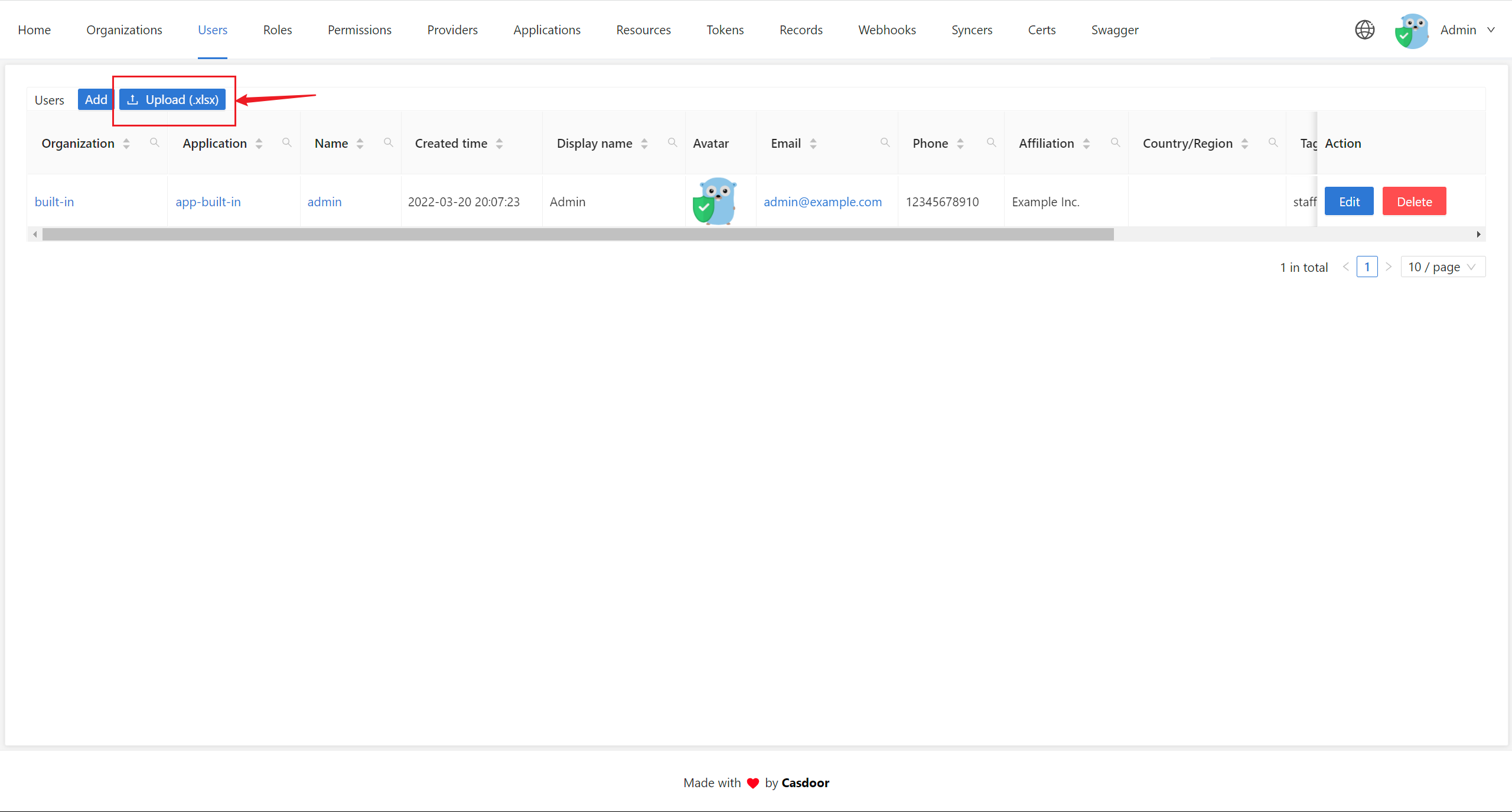Viewport: 1512px width, 812px height.
Task: Switch to the Organizations tab
Action: tap(124, 30)
